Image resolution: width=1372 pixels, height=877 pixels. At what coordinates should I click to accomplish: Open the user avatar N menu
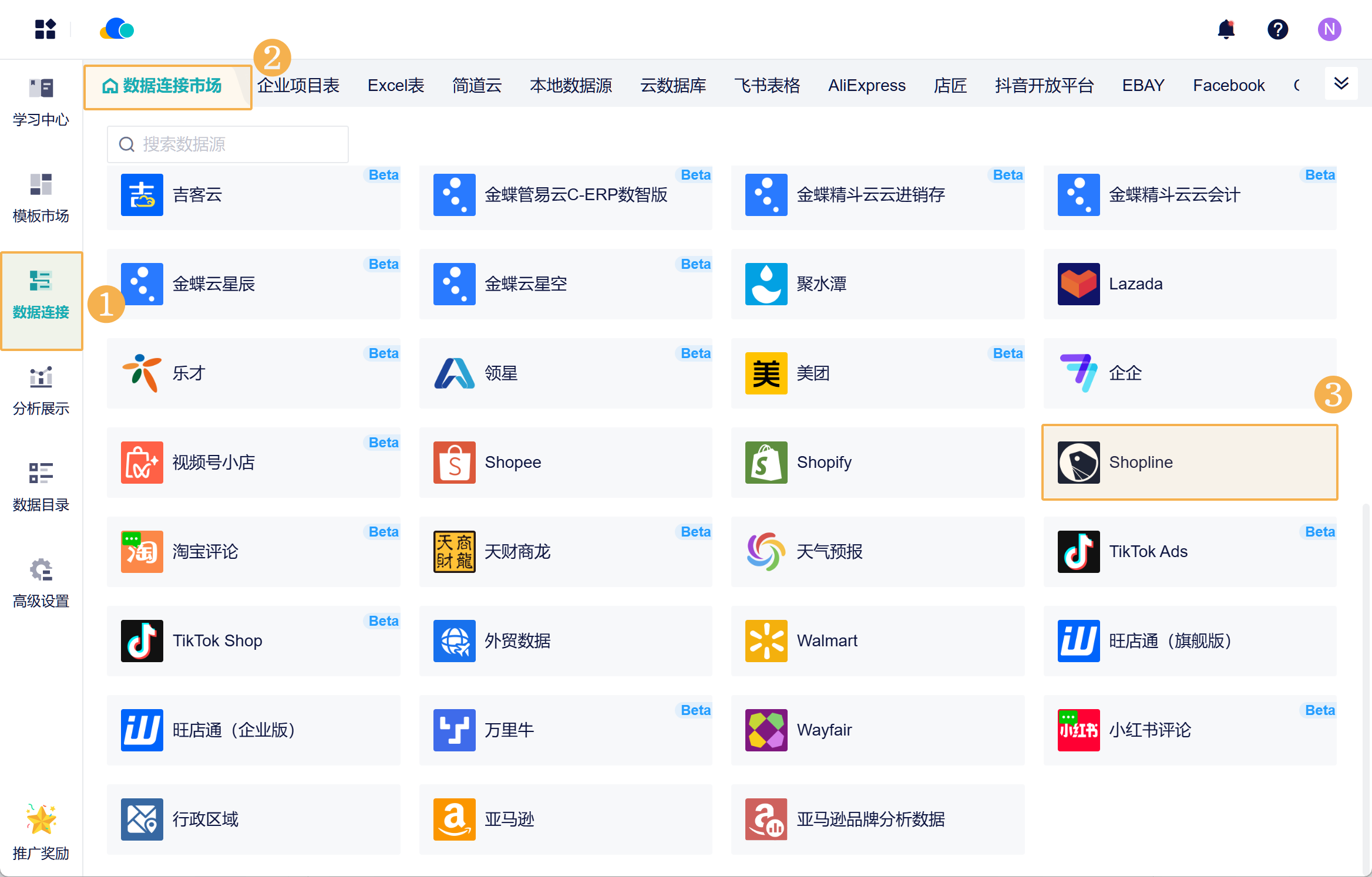click(x=1329, y=29)
